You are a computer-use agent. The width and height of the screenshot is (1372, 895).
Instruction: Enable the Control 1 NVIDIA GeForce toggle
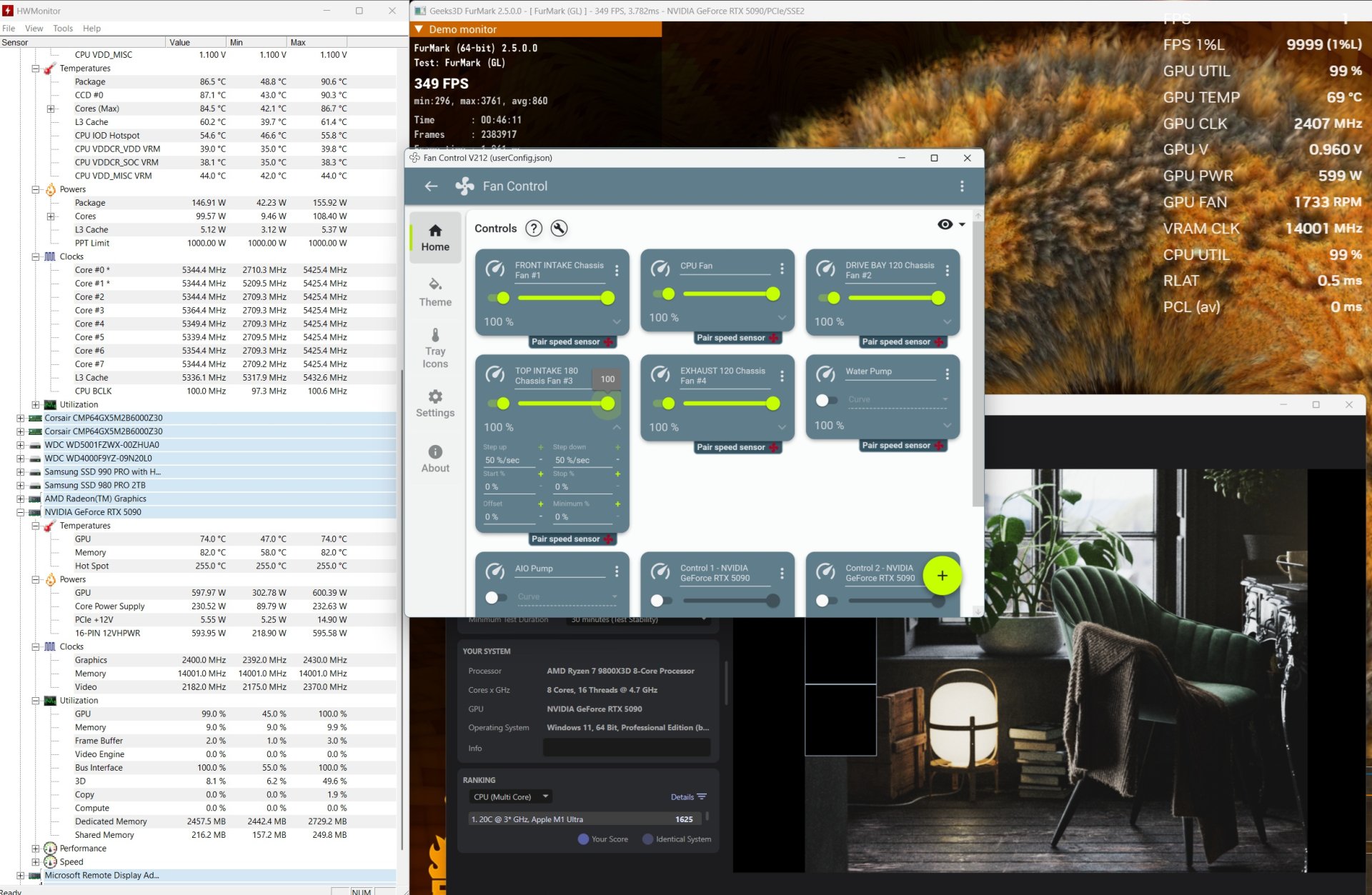(661, 601)
